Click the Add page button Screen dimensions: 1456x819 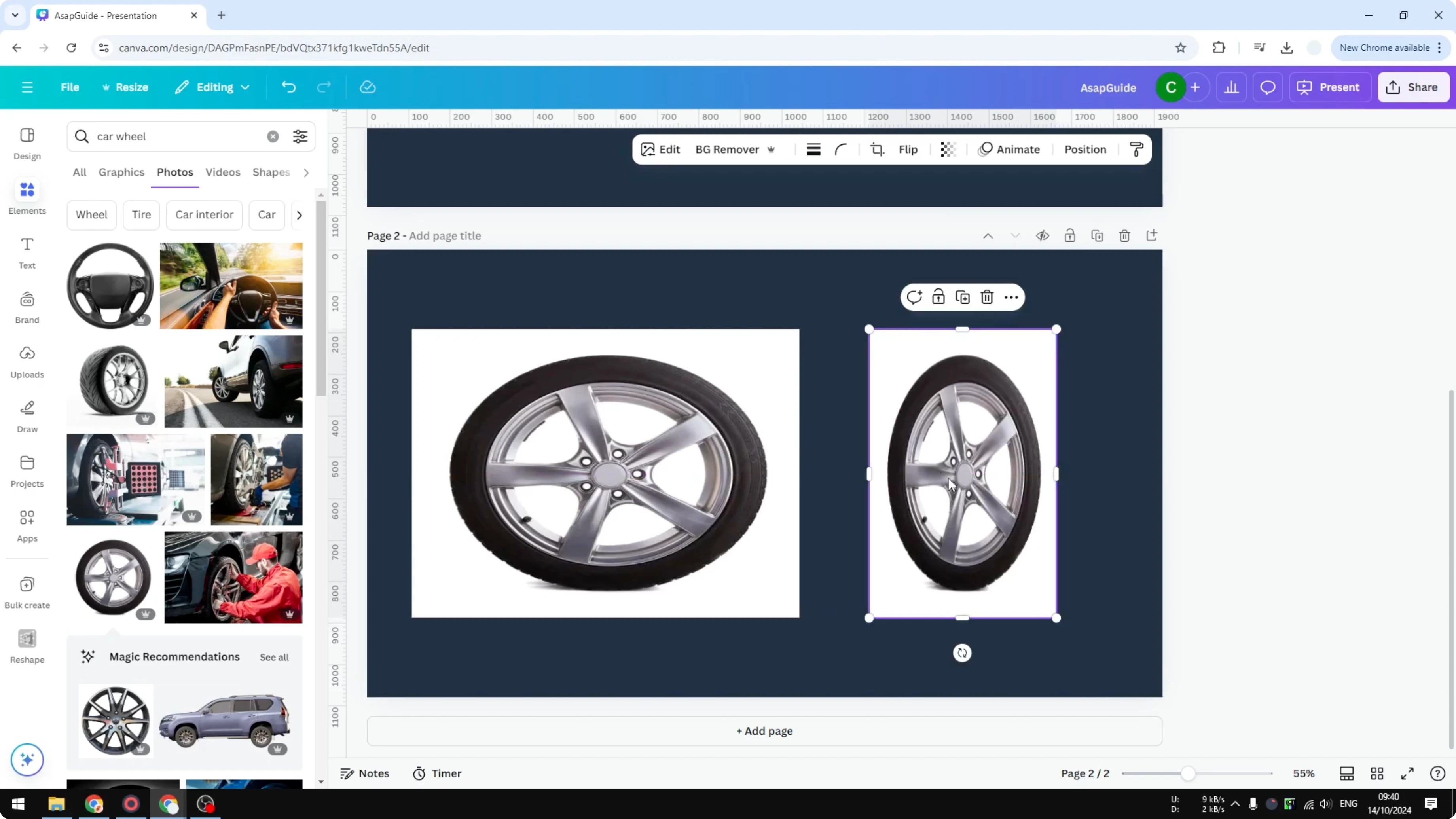point(764,731)
